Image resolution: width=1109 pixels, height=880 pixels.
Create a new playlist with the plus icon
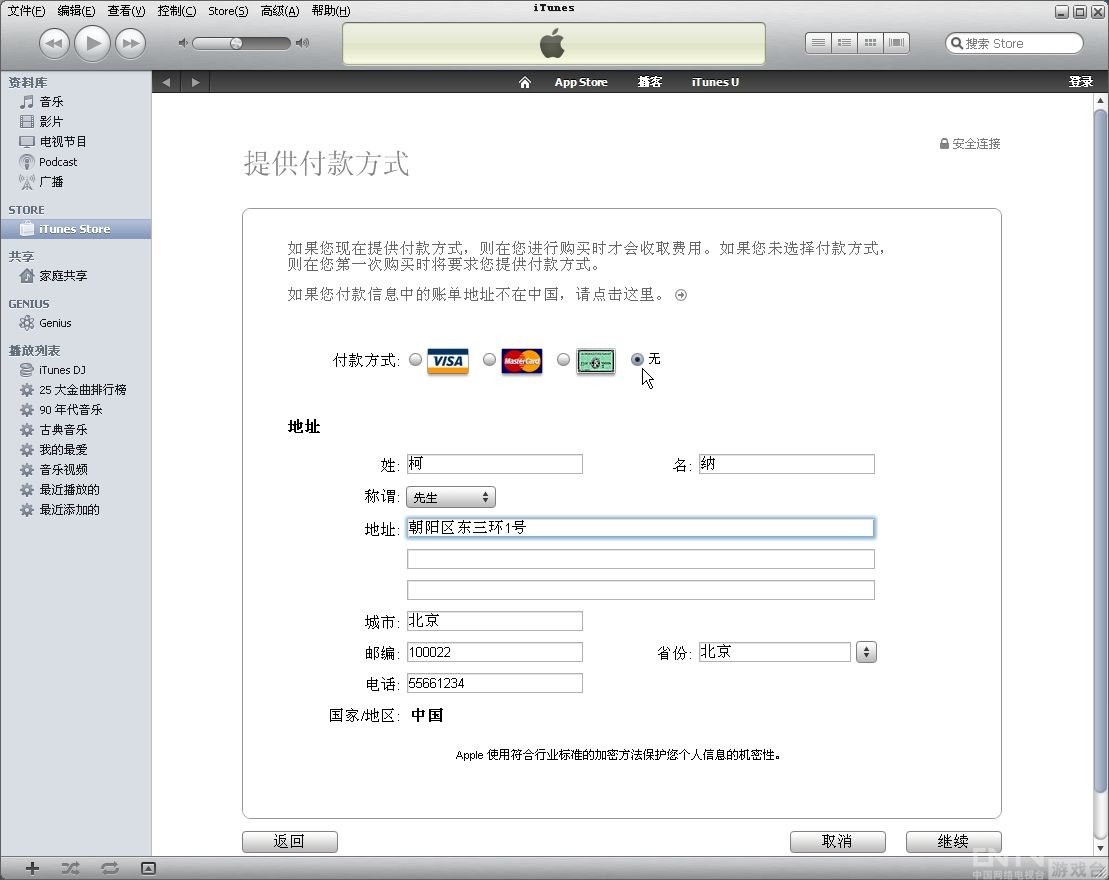(x=32, y=869)
